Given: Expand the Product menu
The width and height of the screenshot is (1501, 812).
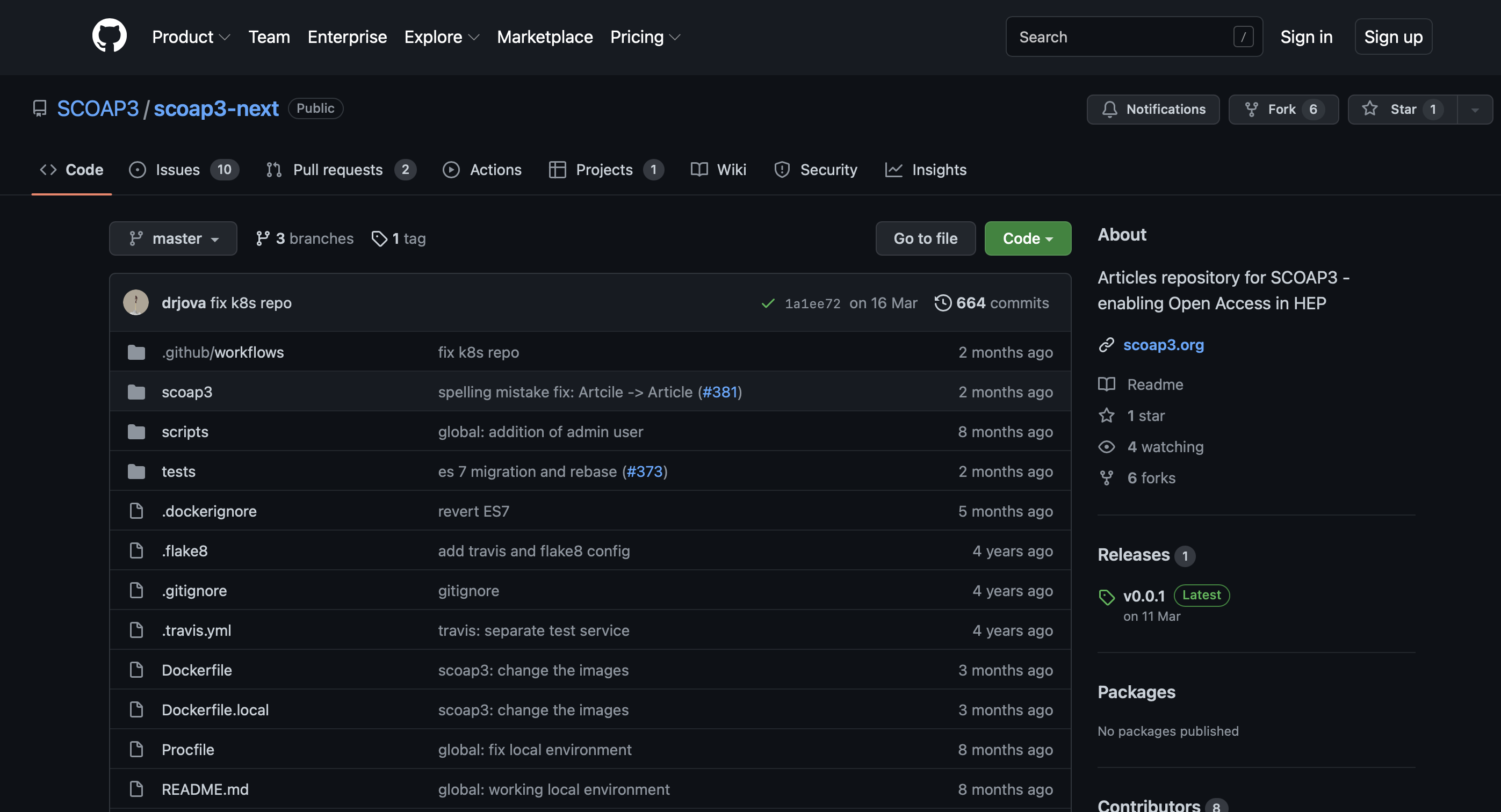Looking at the screenshot, I should coord(191,37).
